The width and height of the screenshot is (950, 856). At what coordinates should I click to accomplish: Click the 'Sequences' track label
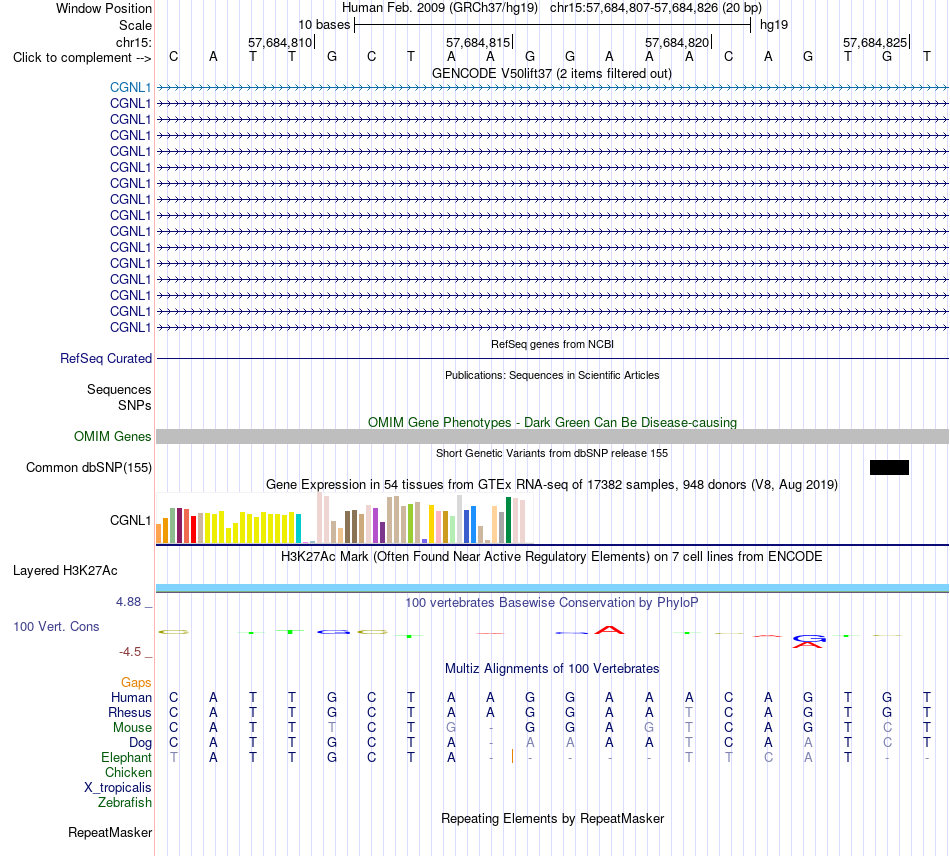(119, 390)
